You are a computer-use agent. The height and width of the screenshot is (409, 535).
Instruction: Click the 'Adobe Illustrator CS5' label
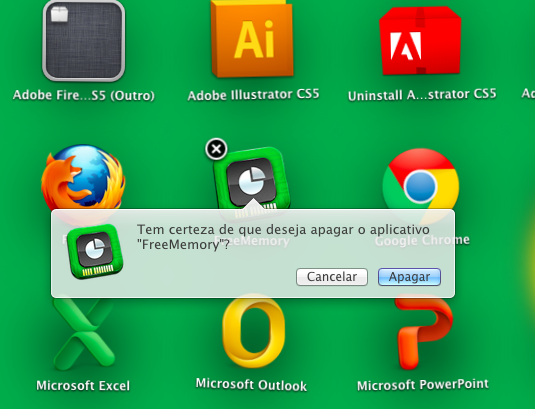[254, 94]
